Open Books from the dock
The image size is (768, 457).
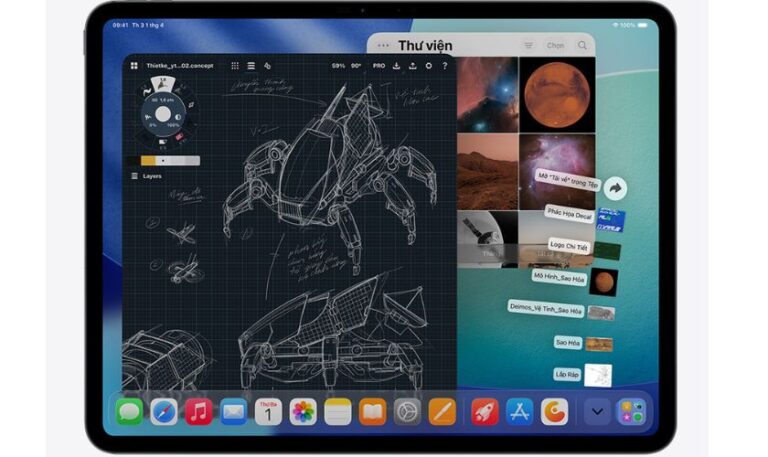373,412
